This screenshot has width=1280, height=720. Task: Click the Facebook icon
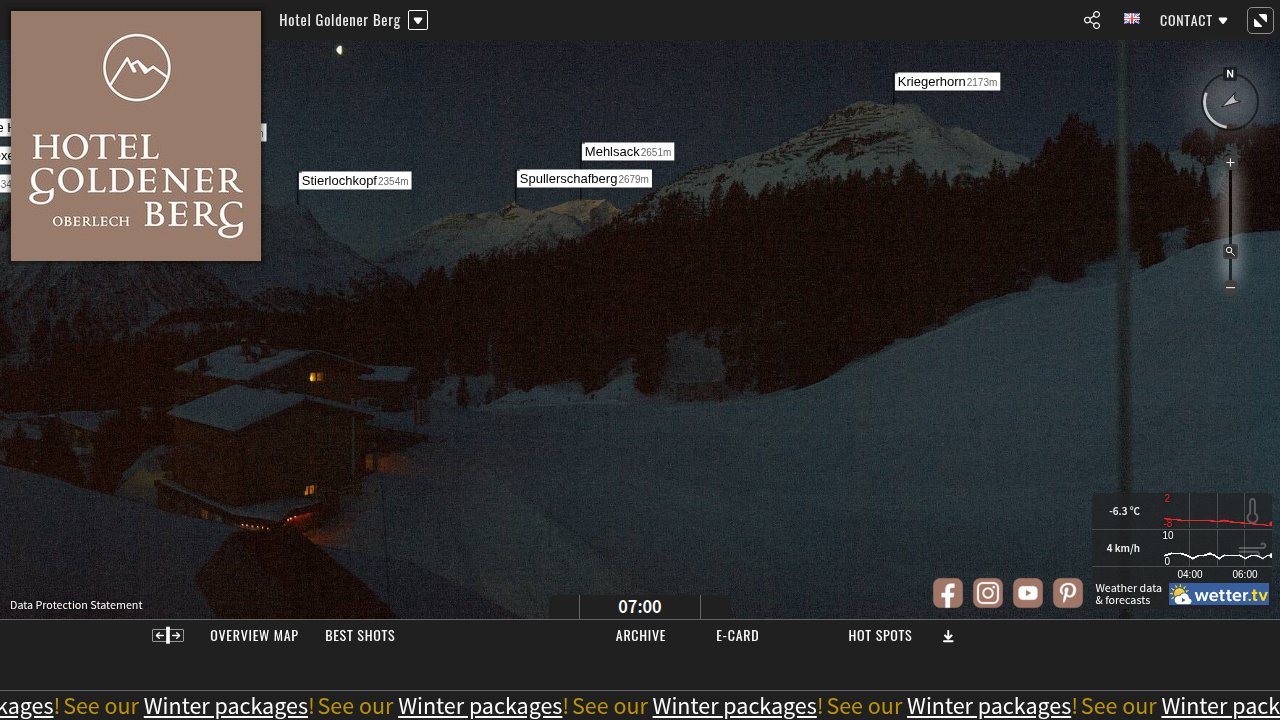click(948, 593)
